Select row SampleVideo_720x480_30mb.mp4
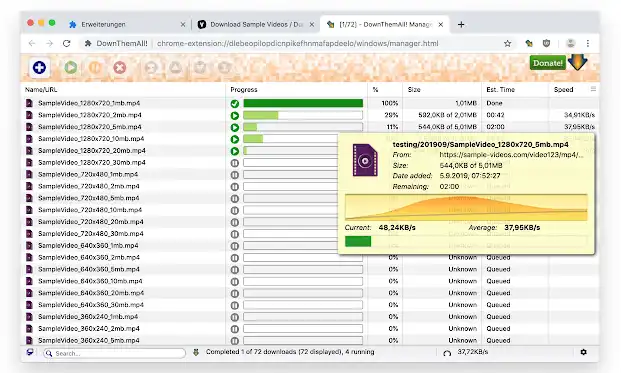The image size is (621, 373). coord(179,234)
